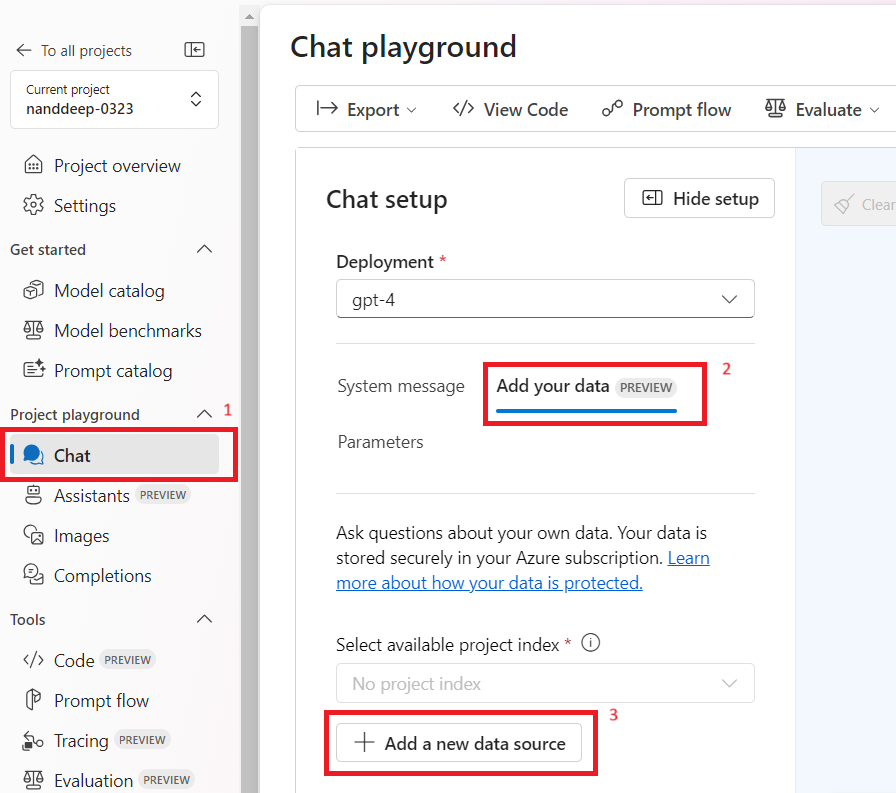This screenshot has width=896, height=793.
Task: Collapse the Get started section
Action: pyautogui.click(x=204, y=250)
